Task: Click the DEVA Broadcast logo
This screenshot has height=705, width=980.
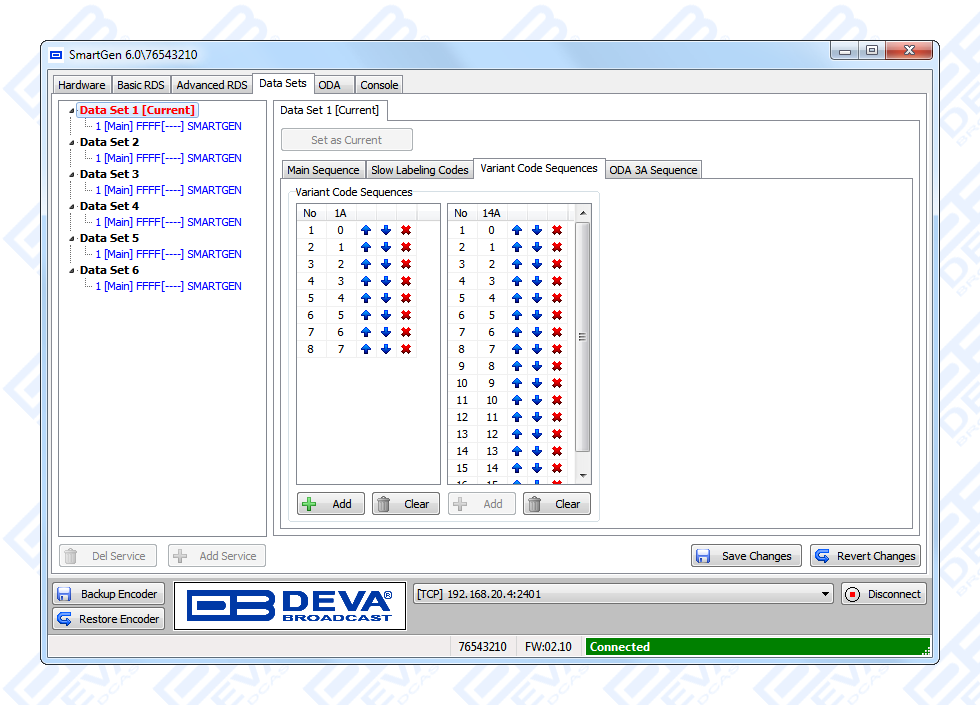Action: [x=290, y=606]
